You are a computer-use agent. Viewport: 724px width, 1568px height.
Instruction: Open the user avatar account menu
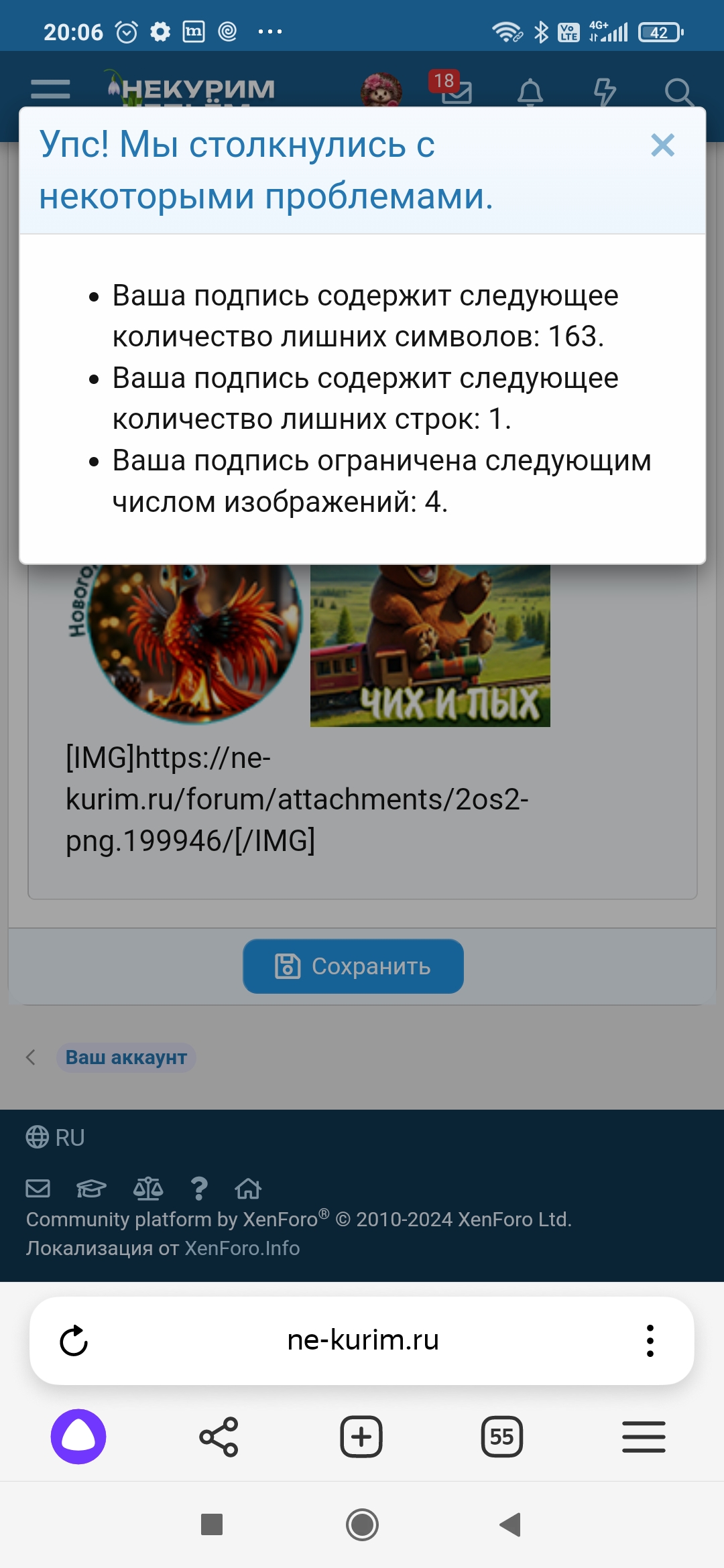(x=381, y=90)
